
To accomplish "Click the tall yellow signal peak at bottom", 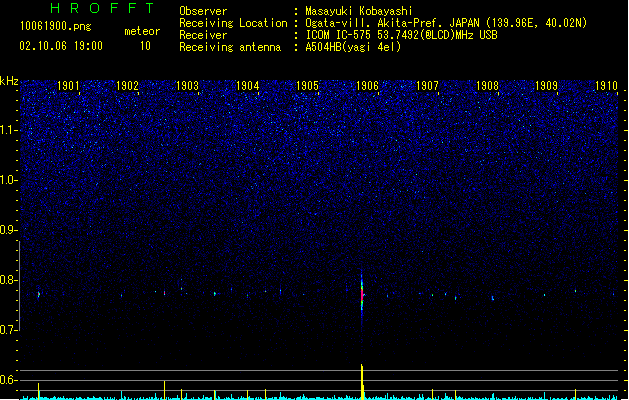I will click(x=362, y=381).
